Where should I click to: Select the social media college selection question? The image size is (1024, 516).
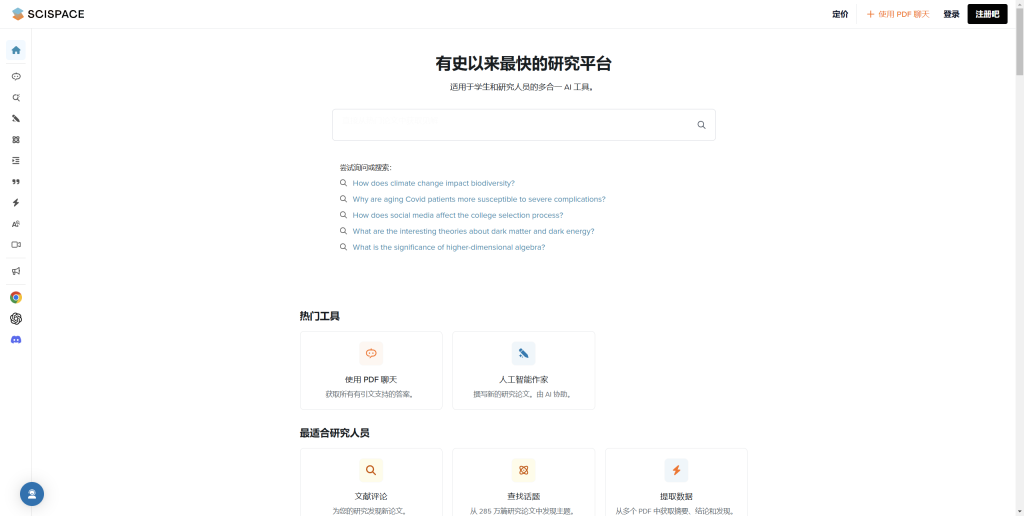(458, 215)
